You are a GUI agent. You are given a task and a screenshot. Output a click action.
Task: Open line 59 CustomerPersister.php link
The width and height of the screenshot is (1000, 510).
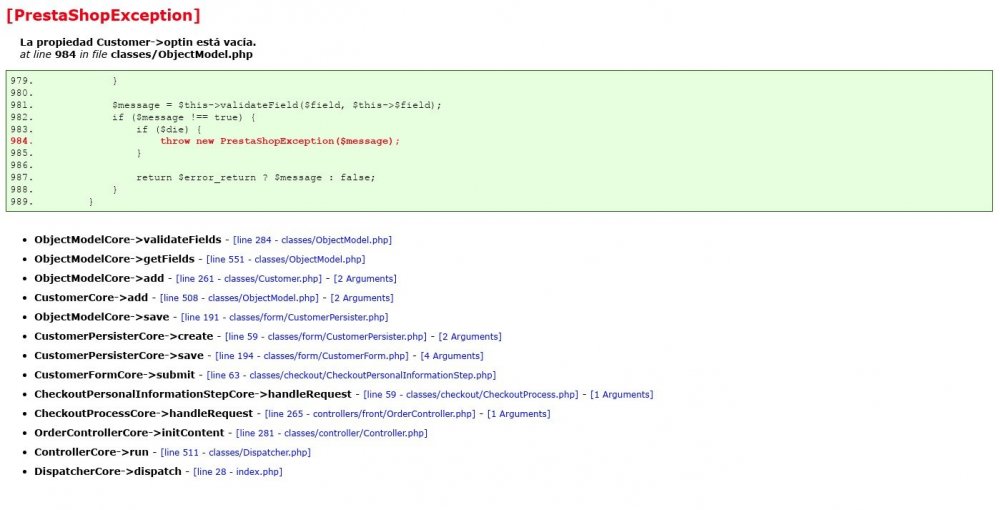click(326, 337)
